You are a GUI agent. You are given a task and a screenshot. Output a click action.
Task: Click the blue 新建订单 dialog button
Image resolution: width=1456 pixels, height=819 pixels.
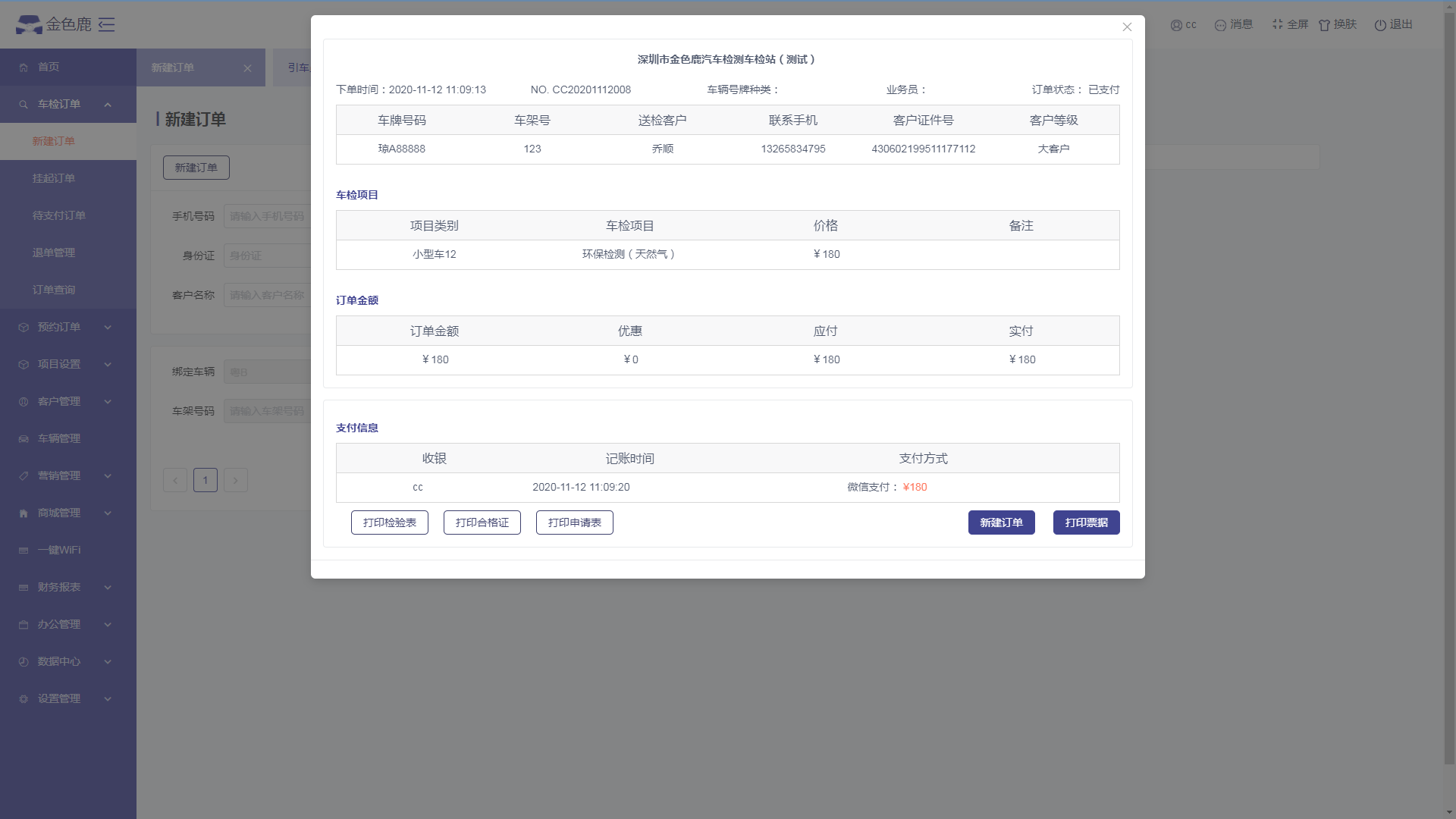coord(1001,522)
